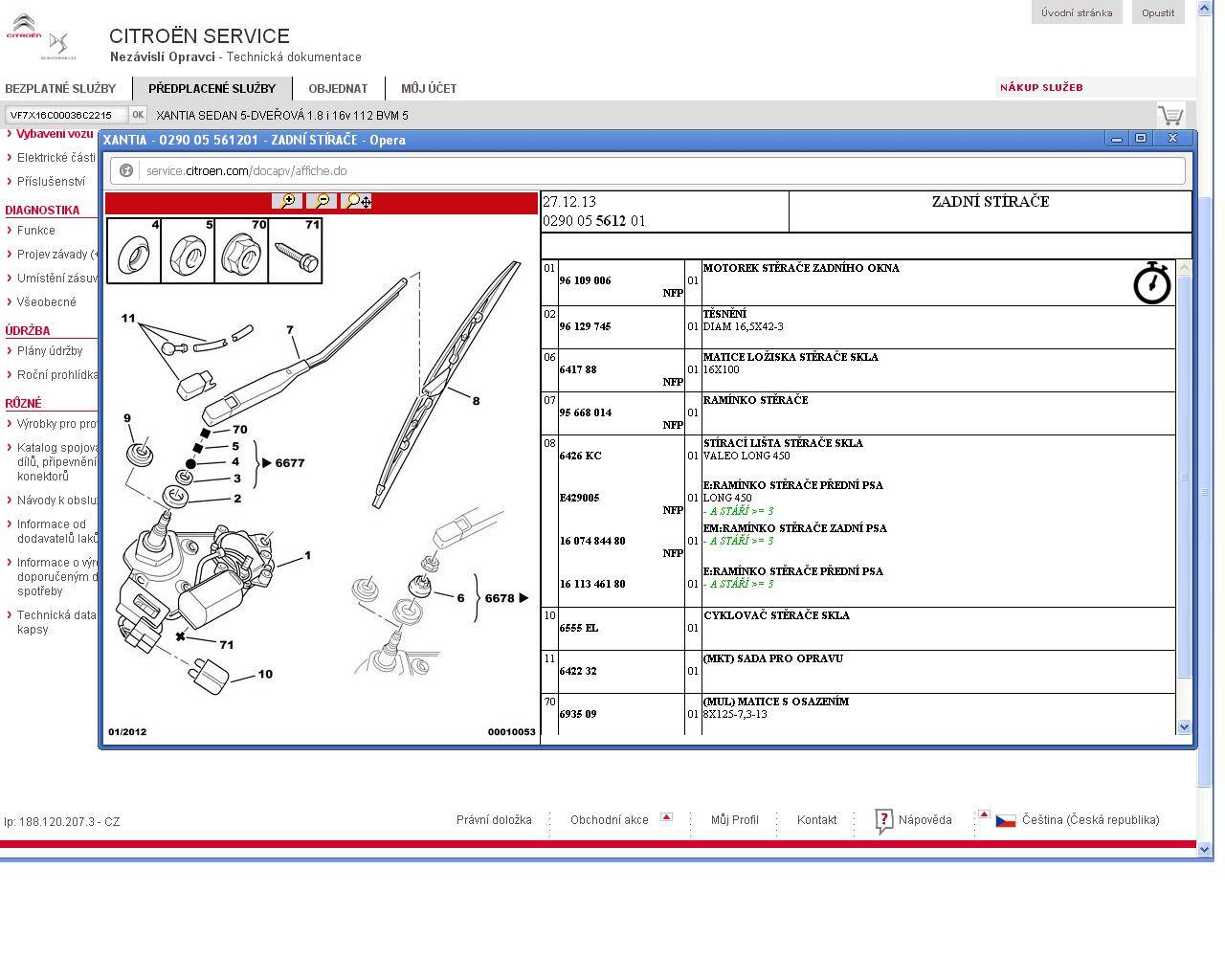Click the Úvodní stránka button
The width and height of the screenshot is (1225, 980).
[1077, 12]
